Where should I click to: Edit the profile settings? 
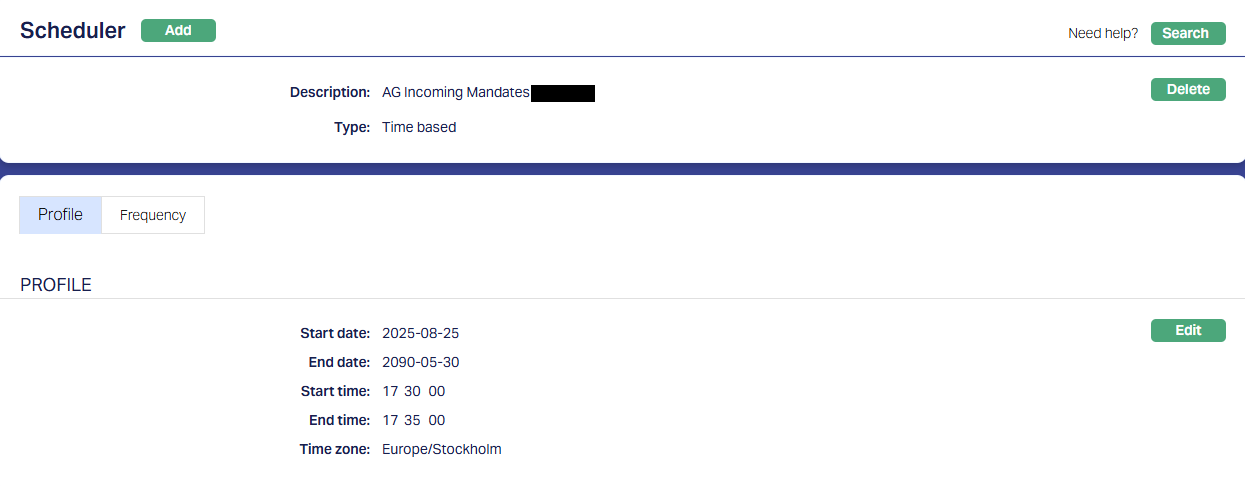coord(1188,330)
